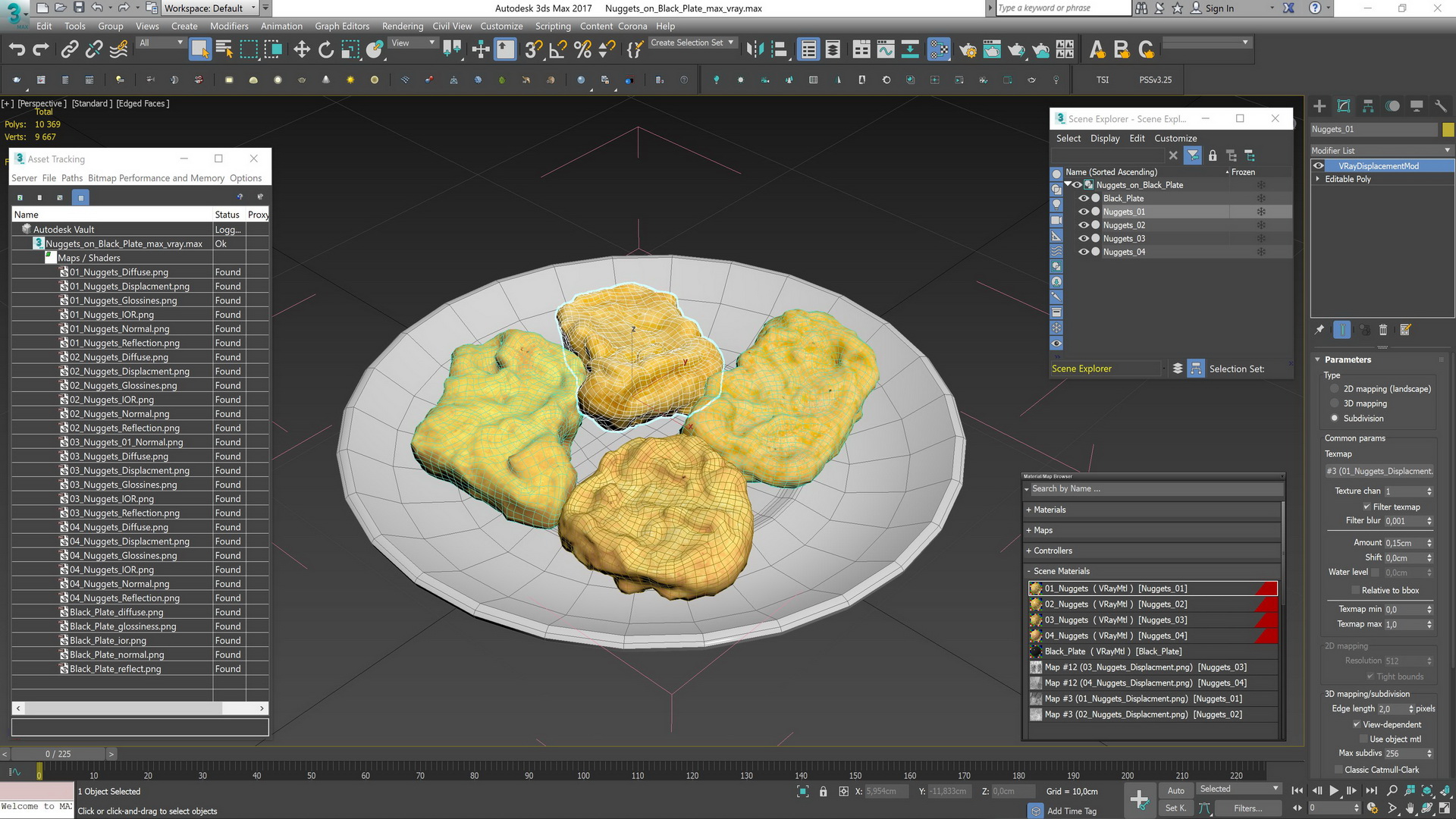The width and height of the screenshot is (1456, 819).
Task: Click the Texmap 01_Nuggets_Displacment button
Action: 1379,471
